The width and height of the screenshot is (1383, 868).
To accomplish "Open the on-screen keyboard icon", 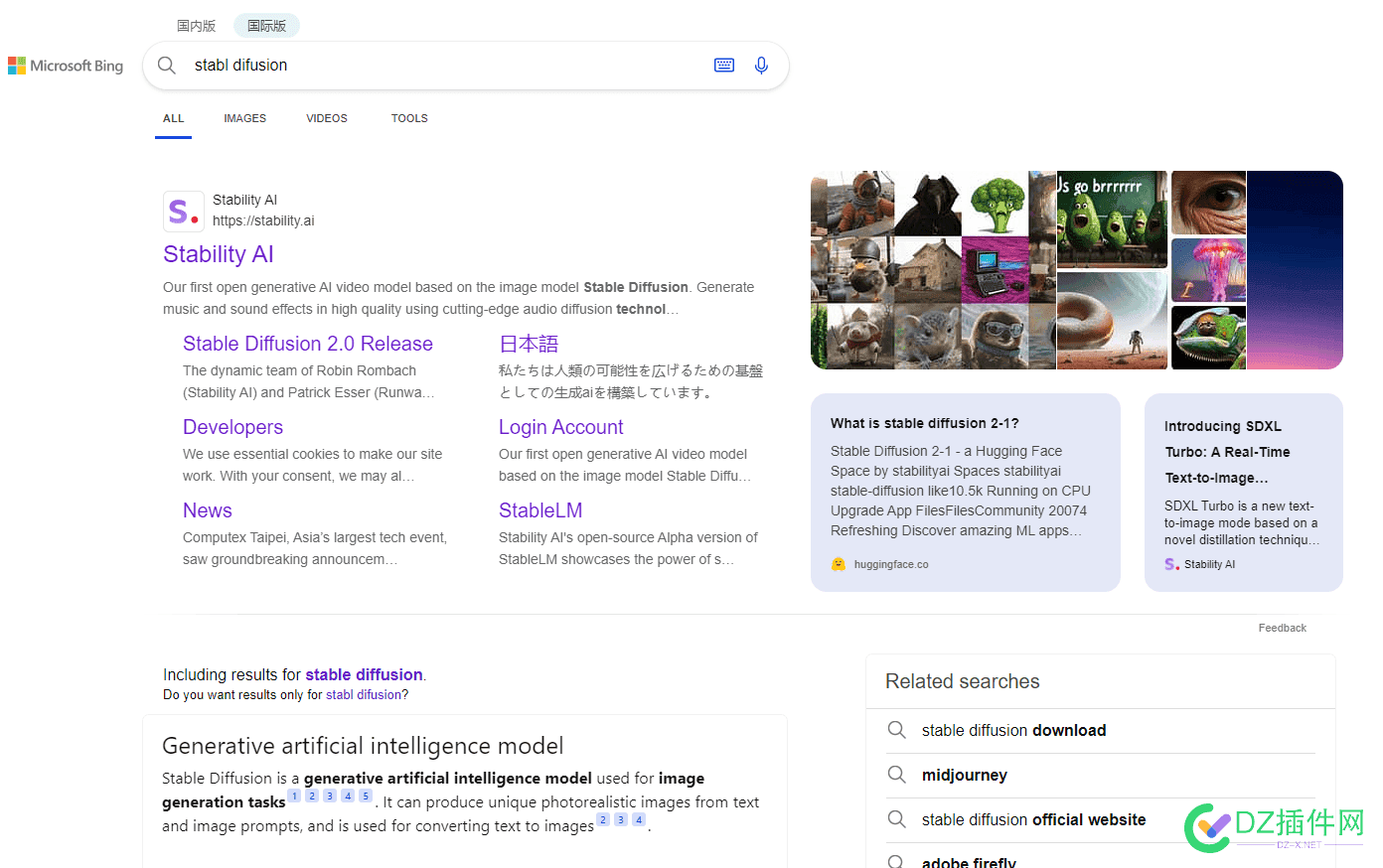I will [x=724, y=66].
